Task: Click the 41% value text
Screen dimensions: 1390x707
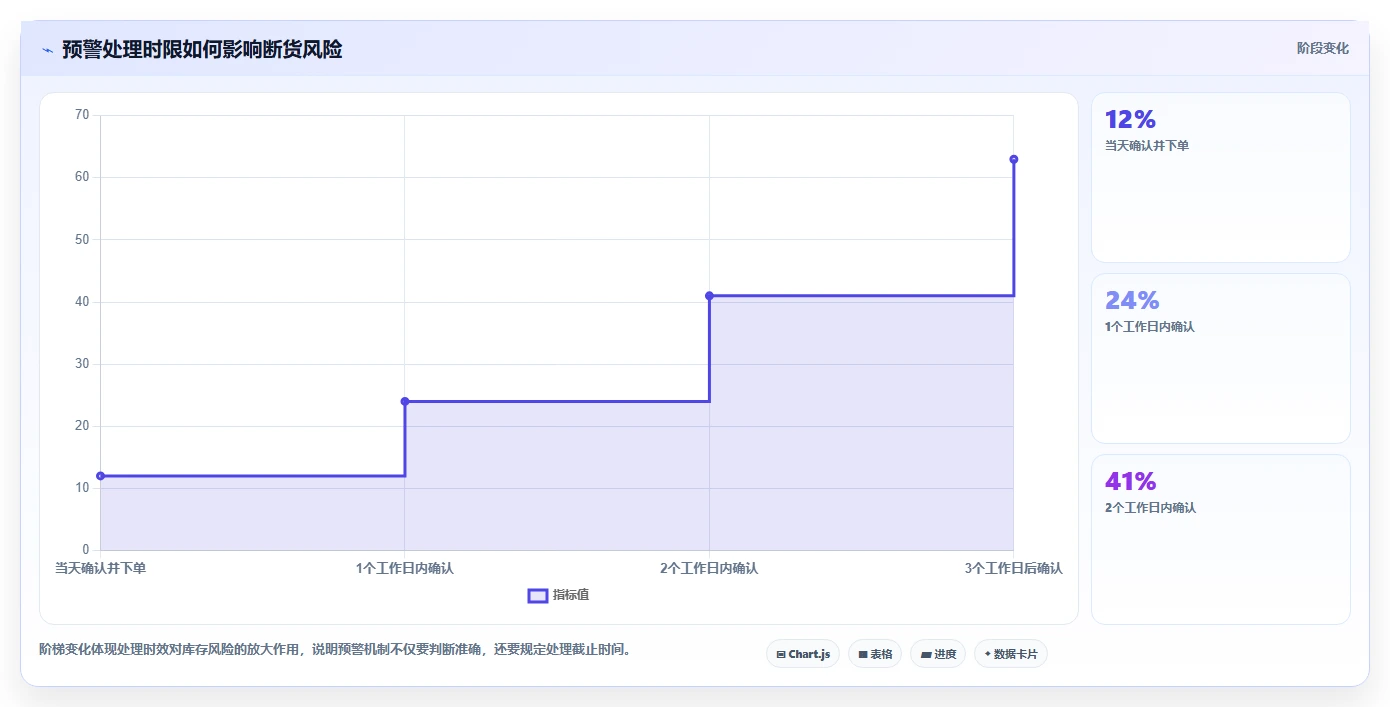Action: click(x=1131, y=482)
